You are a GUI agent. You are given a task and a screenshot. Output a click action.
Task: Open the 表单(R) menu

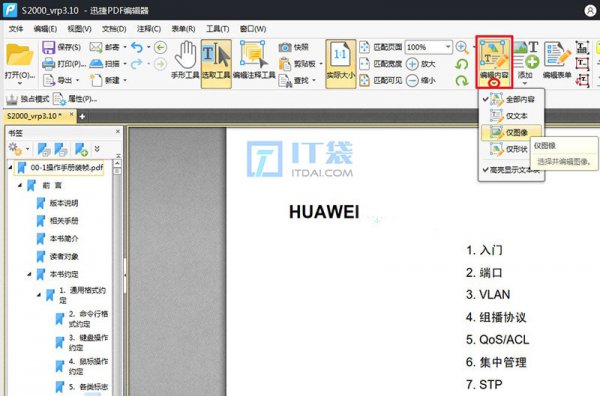click(x=183, y=29)
